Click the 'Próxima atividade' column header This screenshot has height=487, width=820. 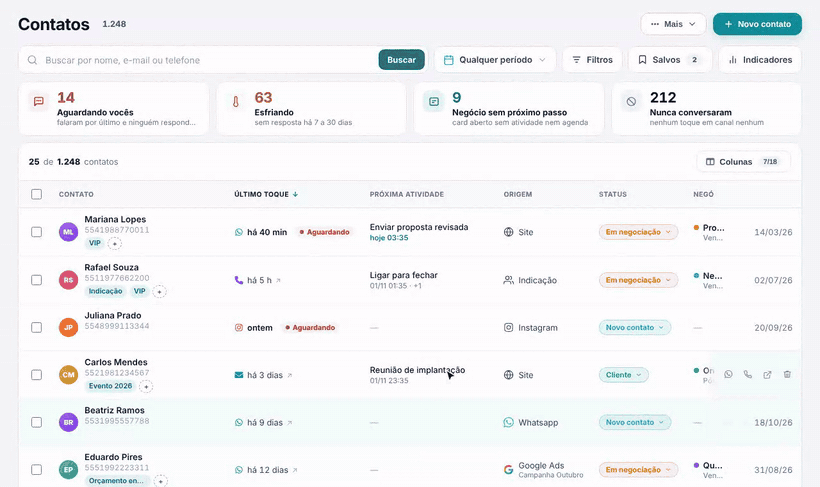coord(406,194)
